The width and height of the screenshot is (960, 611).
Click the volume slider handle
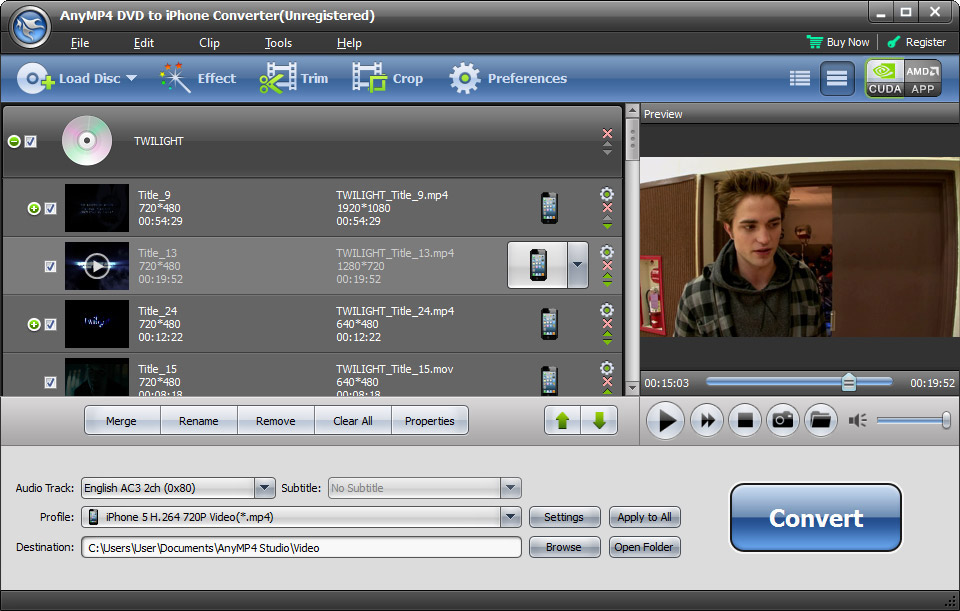pyautogui.click(x=946, y=420)
